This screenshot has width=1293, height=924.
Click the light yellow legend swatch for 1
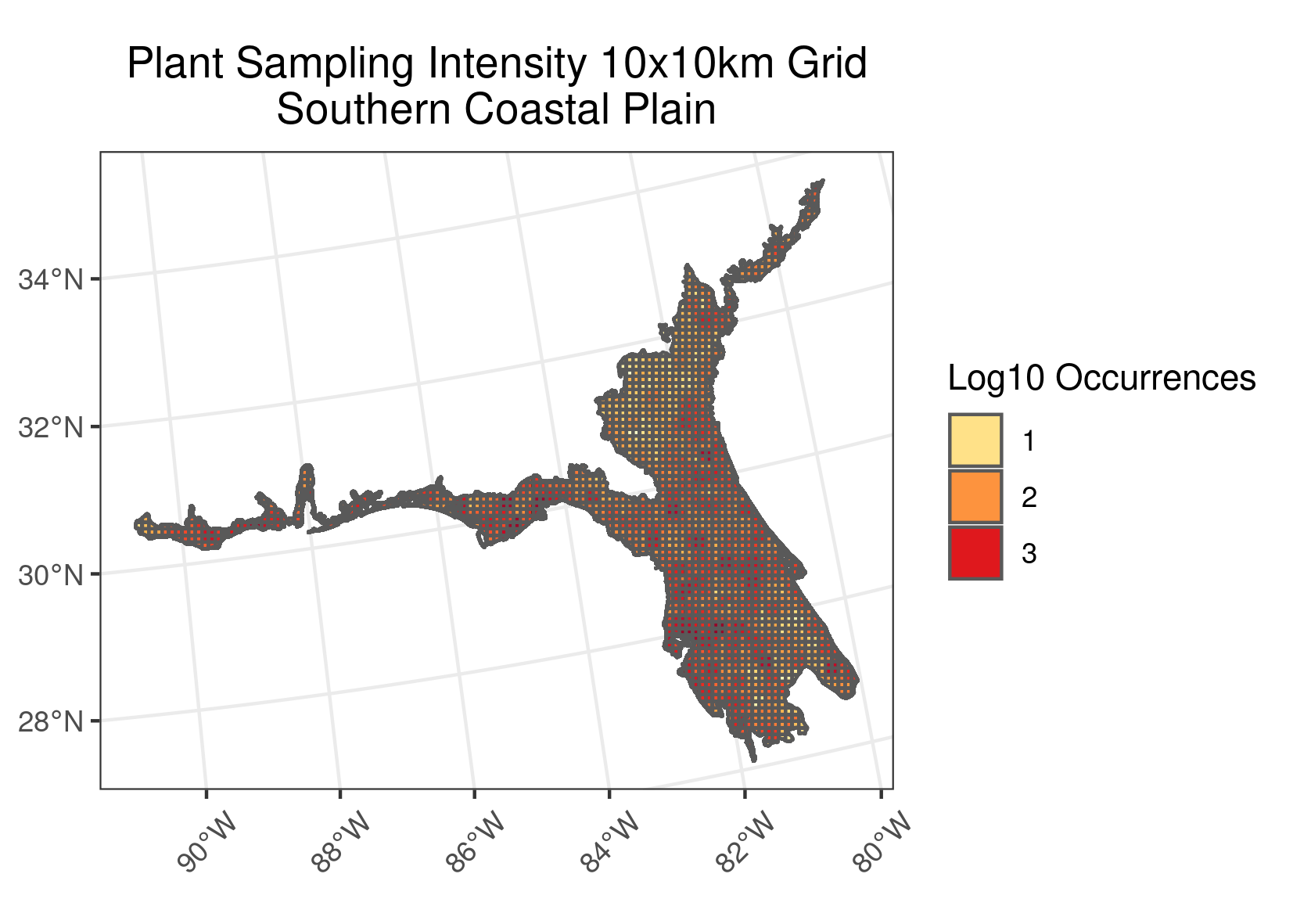tap(975, 440)
